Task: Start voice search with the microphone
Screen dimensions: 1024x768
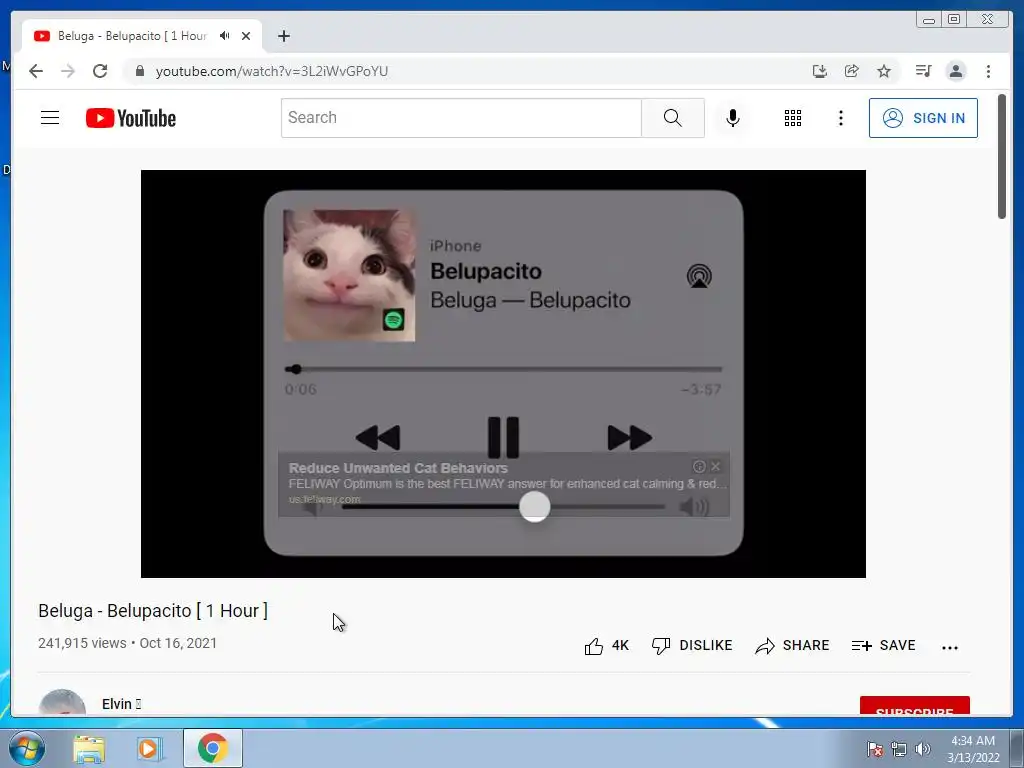Action: pos(733,118)
